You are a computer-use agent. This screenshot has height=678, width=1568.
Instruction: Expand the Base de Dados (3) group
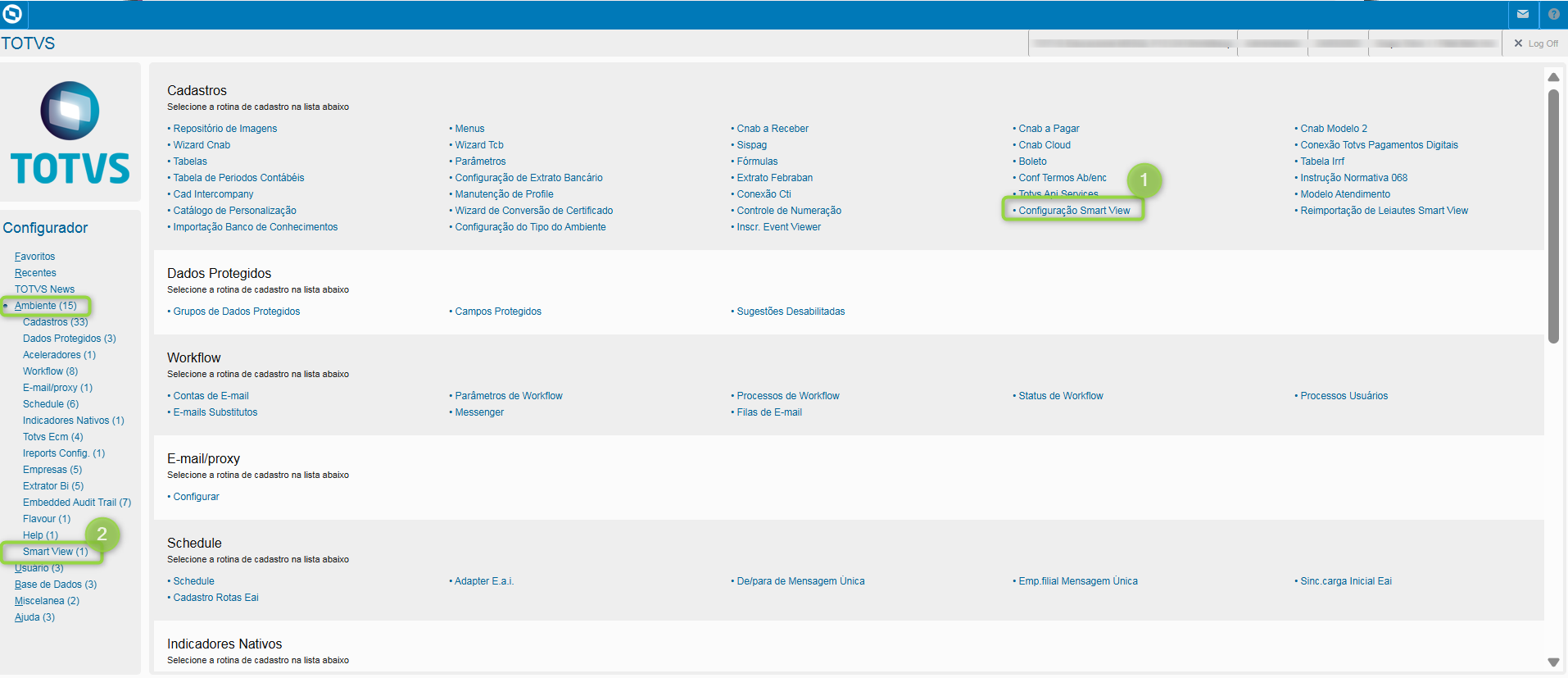click(56, 585)
